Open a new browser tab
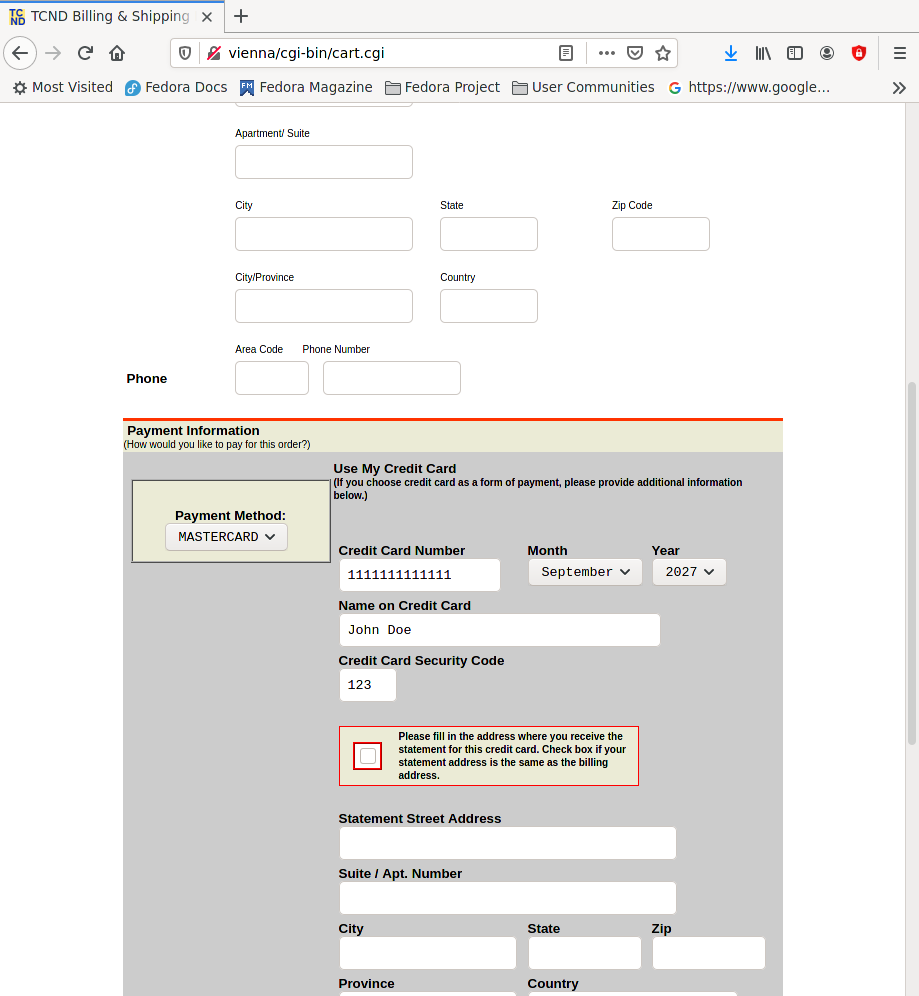This screenshot has width=919, height=996. [x=241, y=16]
